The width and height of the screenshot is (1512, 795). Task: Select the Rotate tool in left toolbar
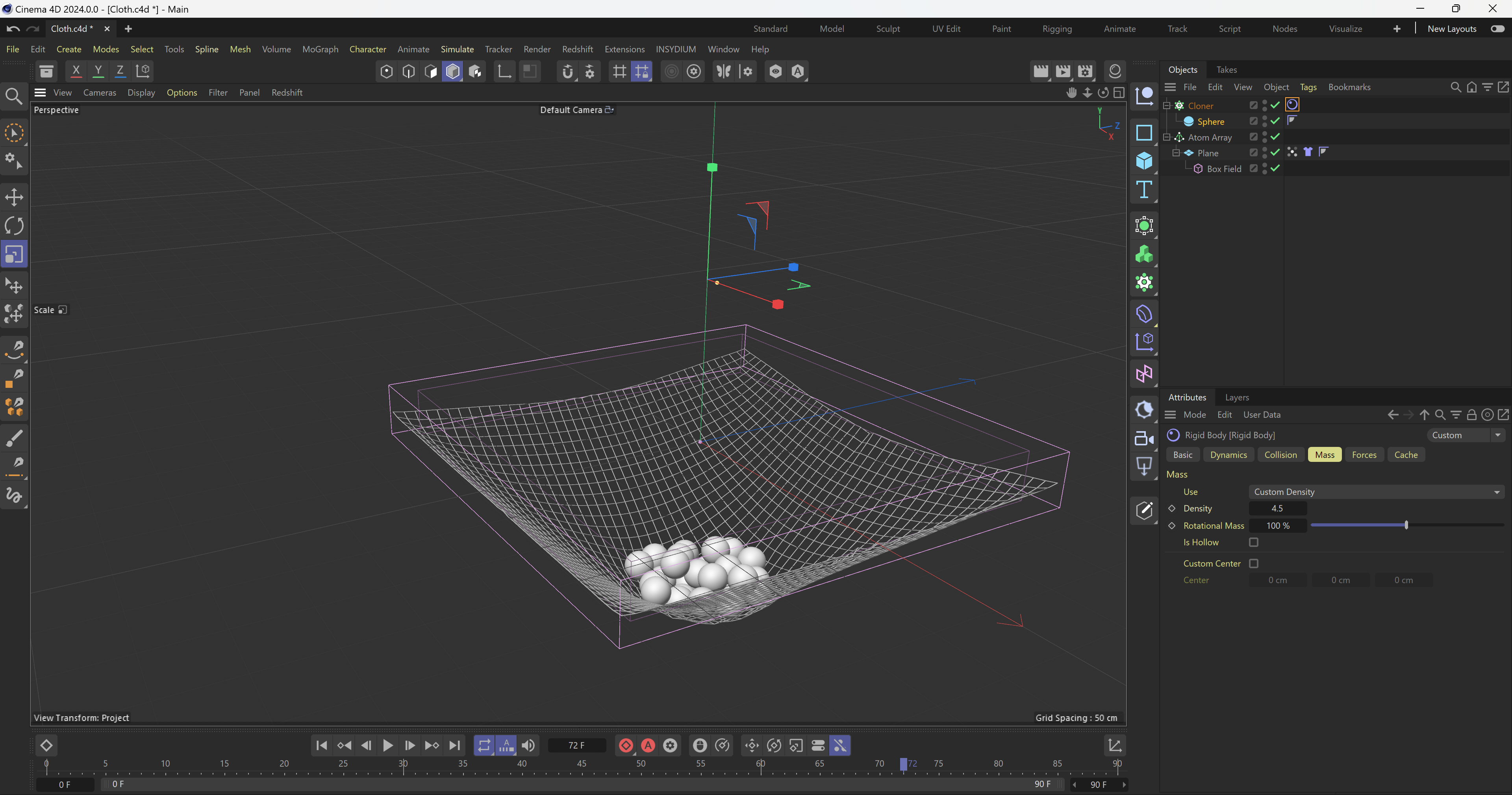[14, 226]
